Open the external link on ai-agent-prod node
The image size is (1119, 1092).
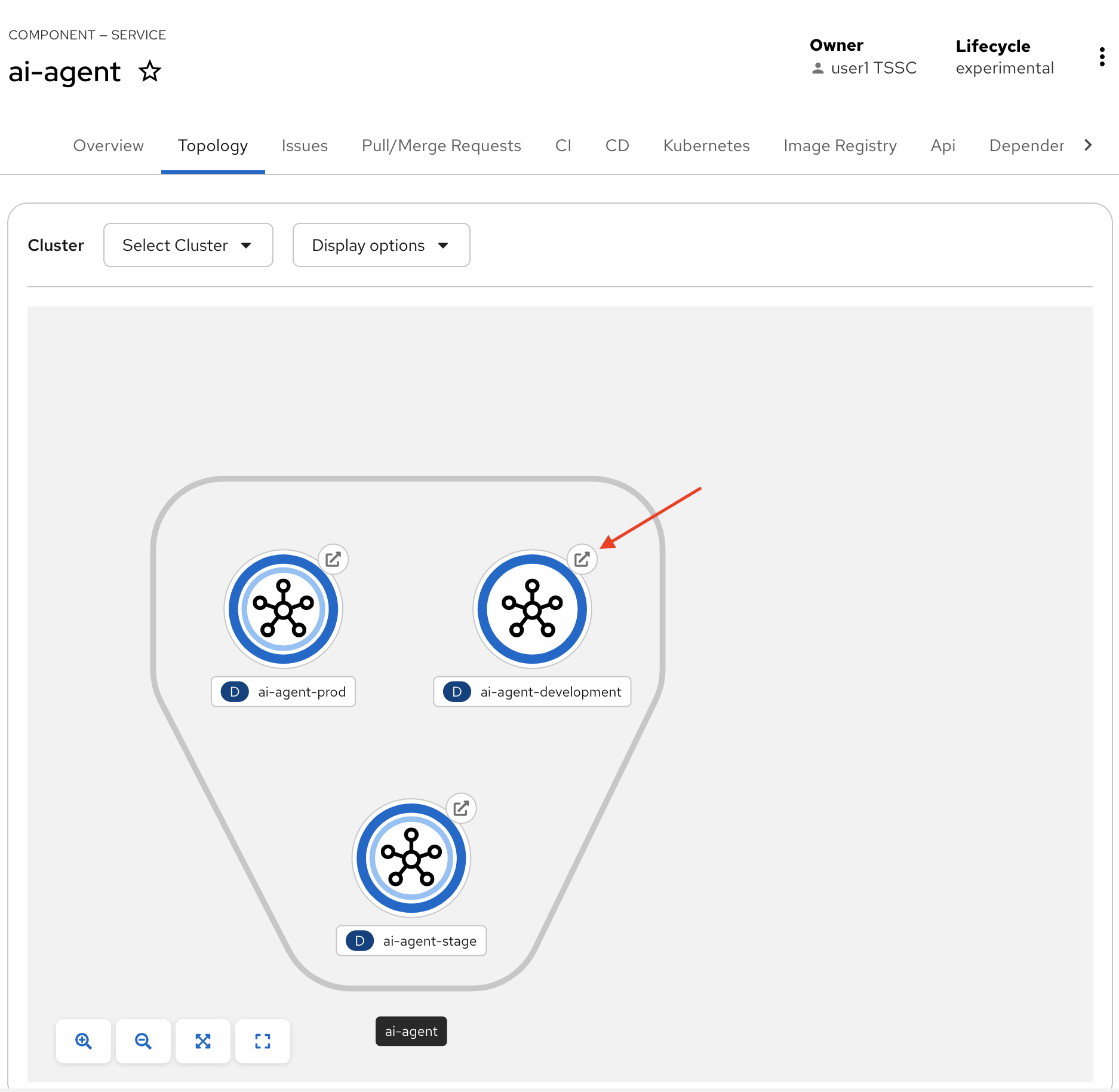click(334, 559)
